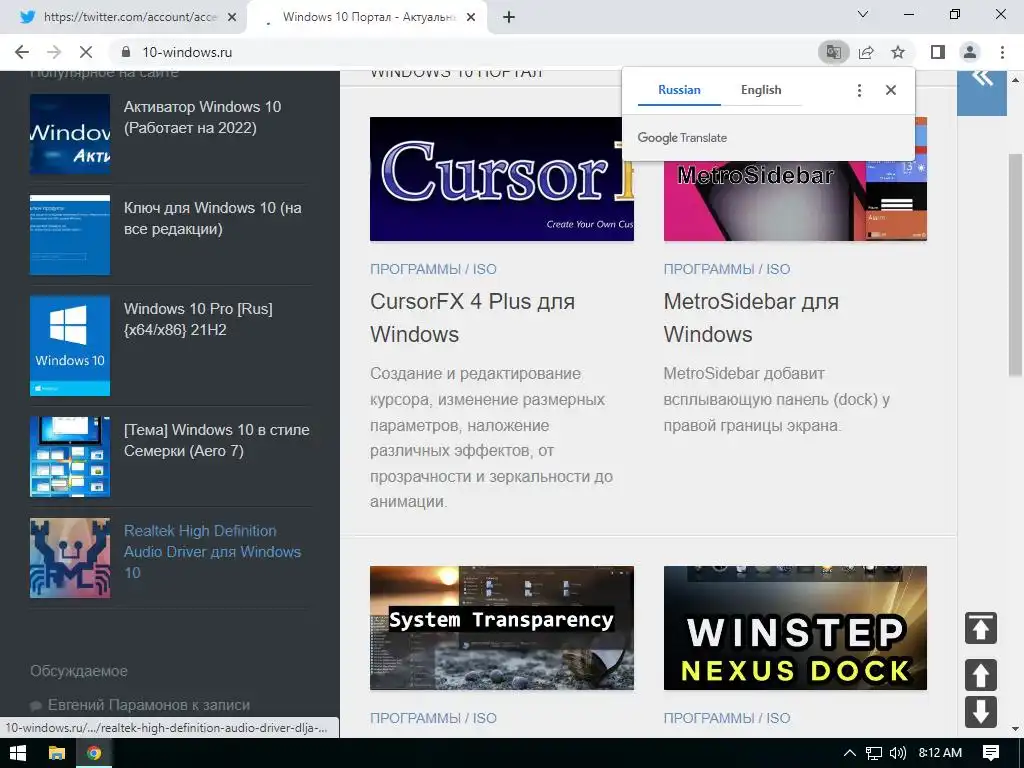
Task: Show hidden system tray icons
Action: pyautogui.click(x=850, y=753)
